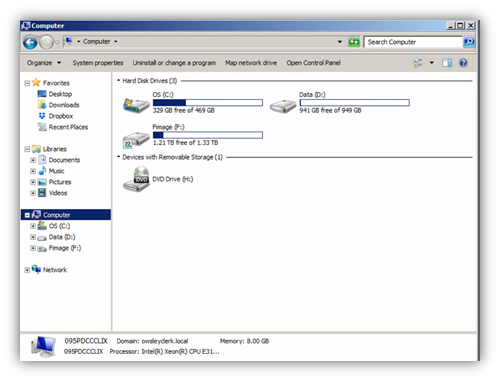Viewport: 500px width, 381px height.
Task: Expand the address bar history dropdown
Action: [x=340, y=42]
